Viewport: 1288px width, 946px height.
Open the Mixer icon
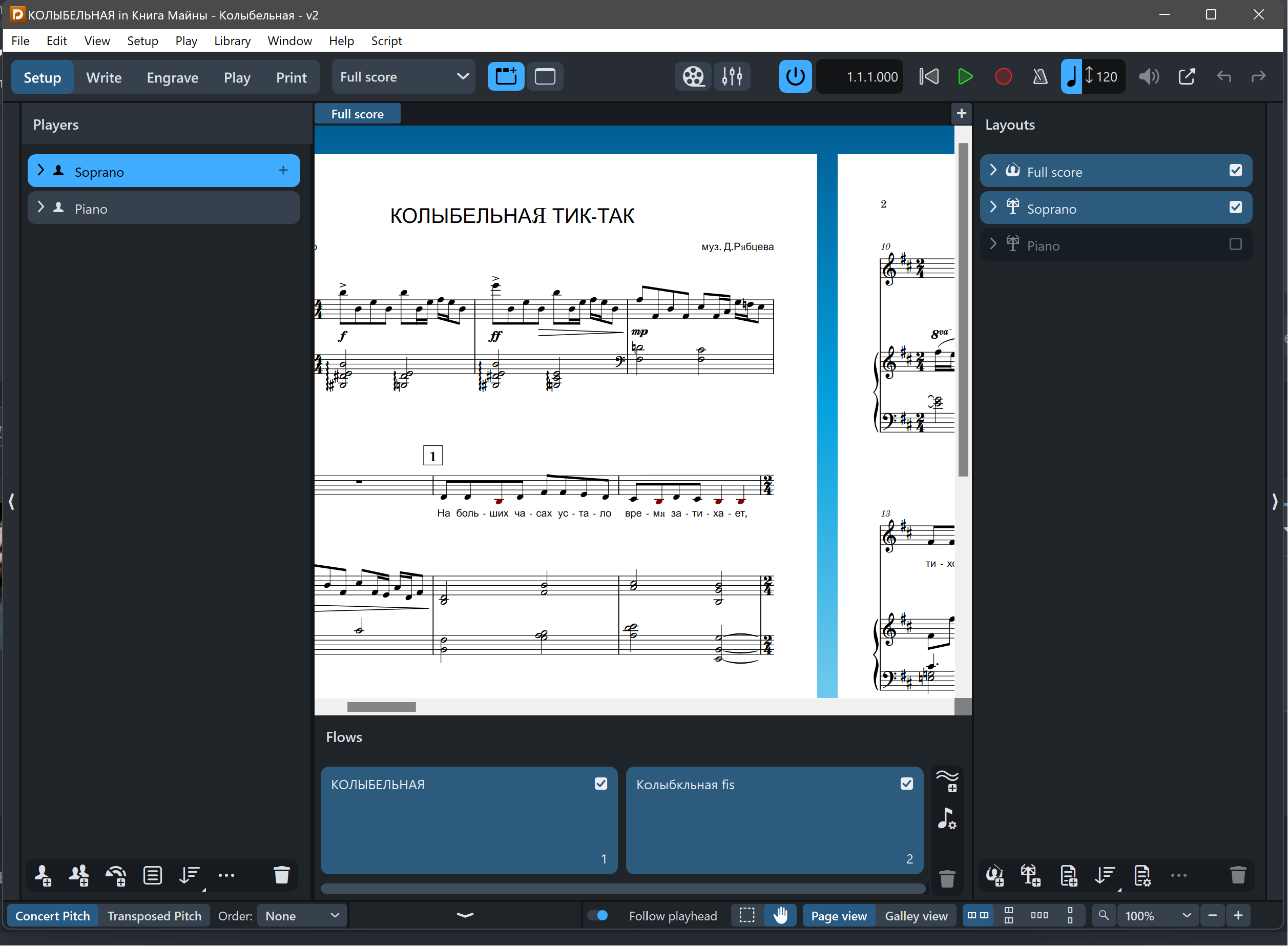[x=732, y=77]
